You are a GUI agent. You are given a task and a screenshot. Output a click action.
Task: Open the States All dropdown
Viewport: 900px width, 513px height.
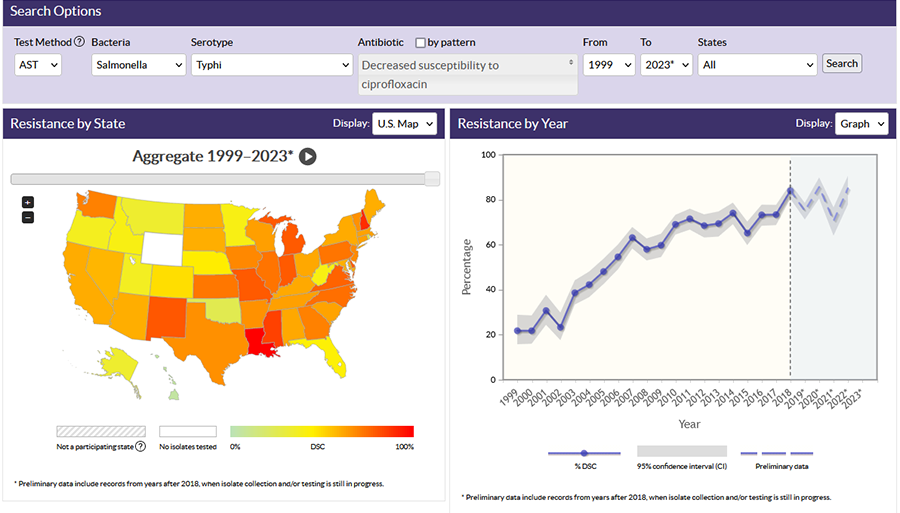757,64
